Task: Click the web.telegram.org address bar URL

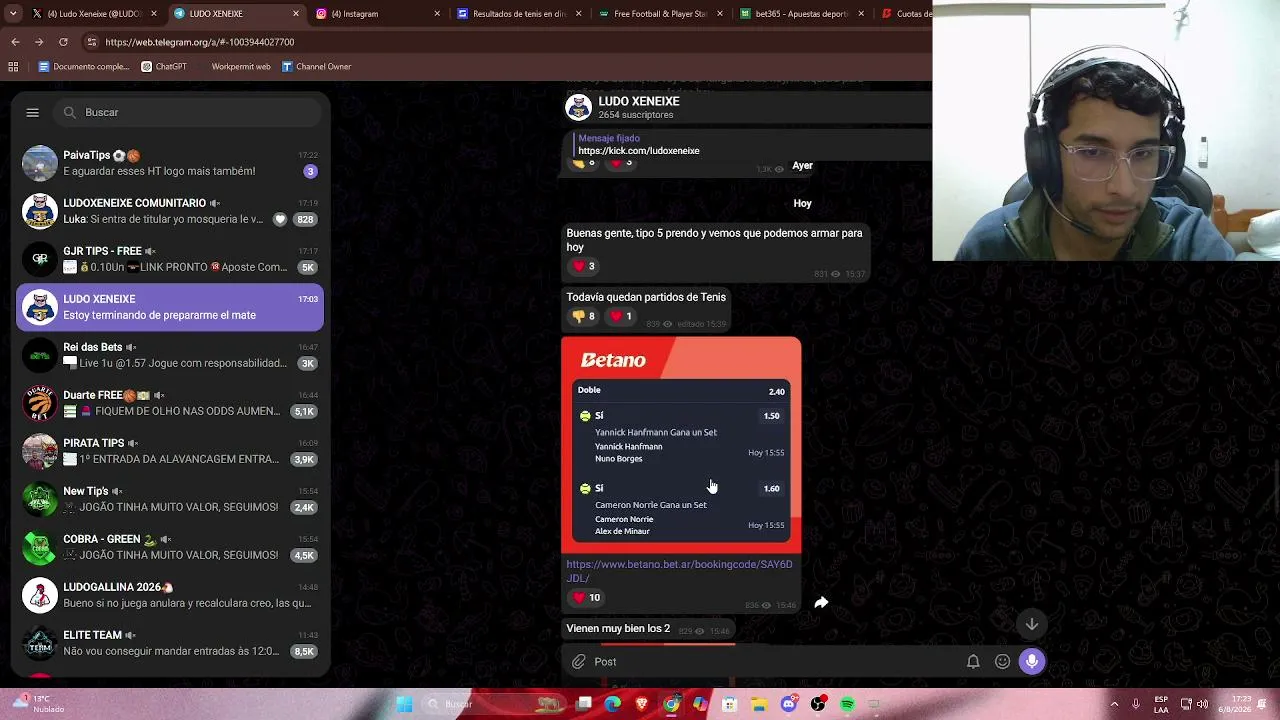Action: coord(200,43)
